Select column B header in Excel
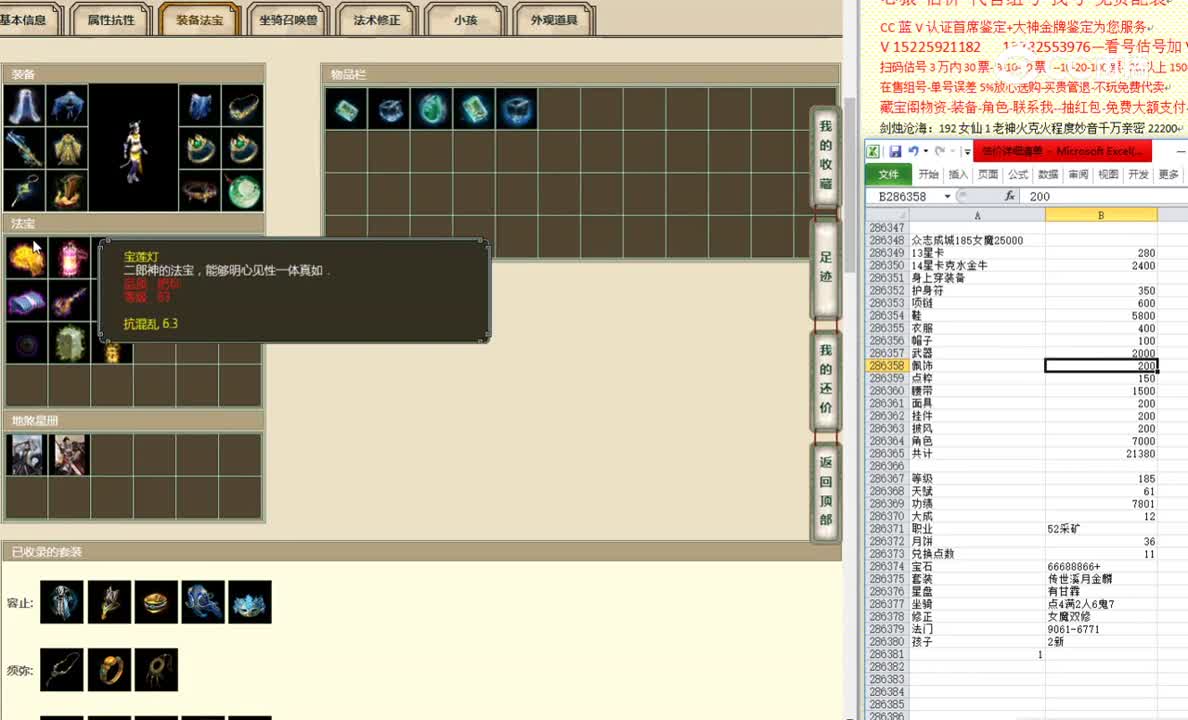 pos(1101,215)
